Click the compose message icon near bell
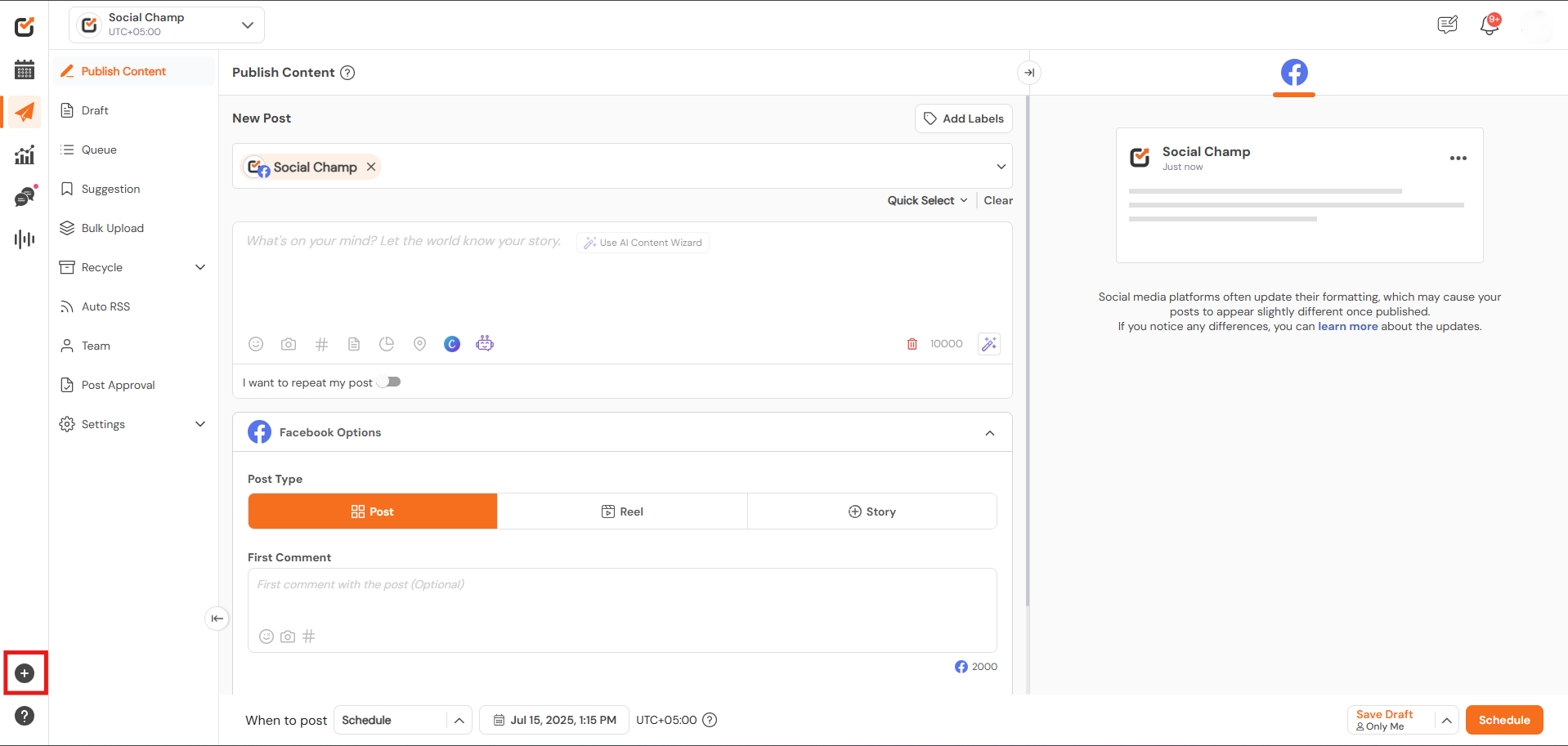The width and height of the screenshot is (1568, 746). (x=1447, y=25)
